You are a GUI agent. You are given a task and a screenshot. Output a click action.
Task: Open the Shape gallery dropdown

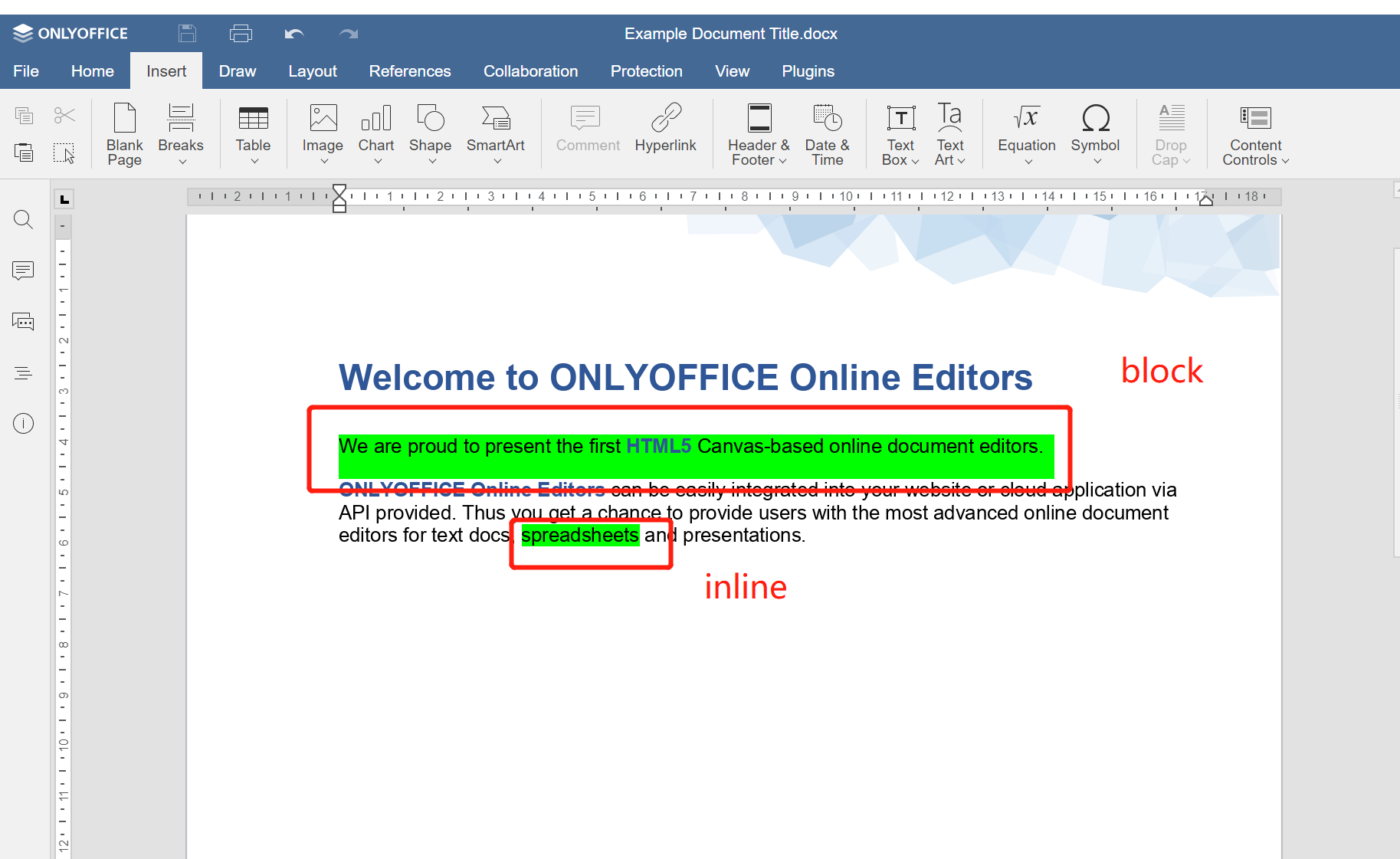click(430, 134)
